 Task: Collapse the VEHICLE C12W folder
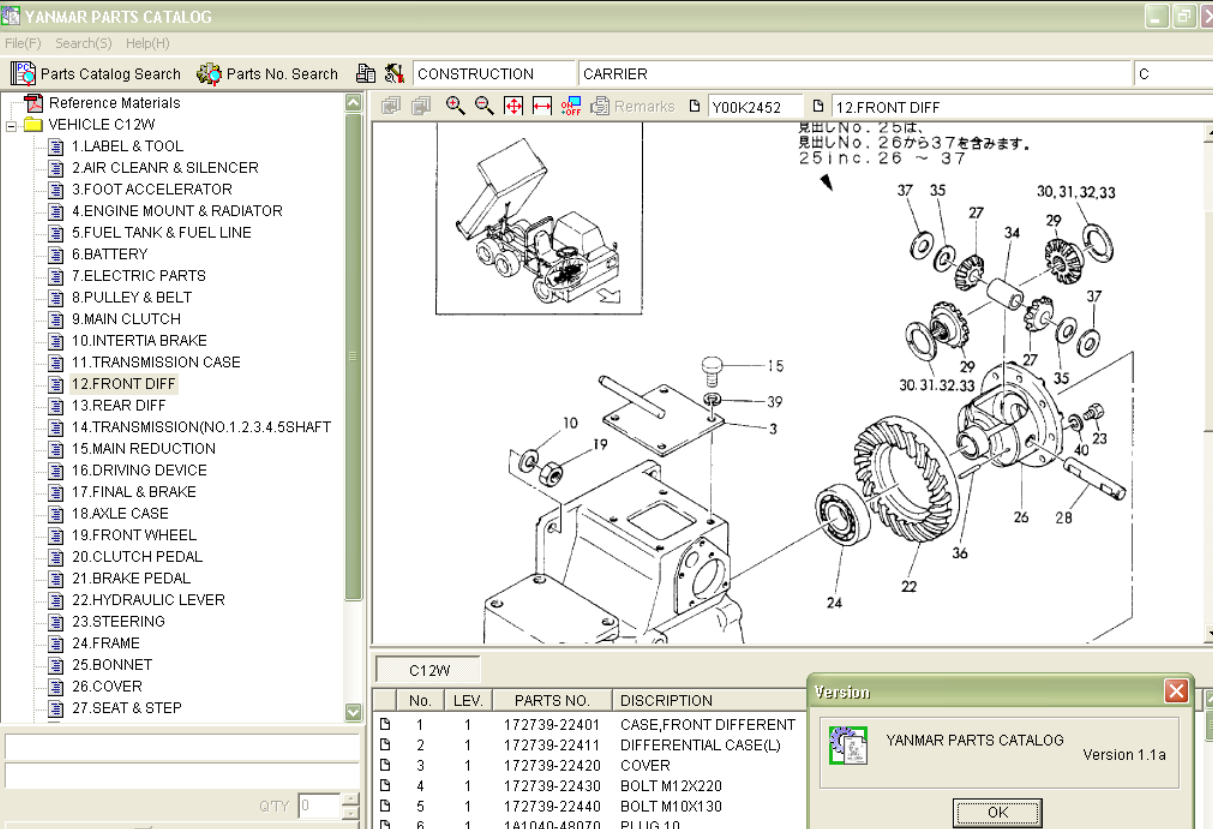click(11, 125)
